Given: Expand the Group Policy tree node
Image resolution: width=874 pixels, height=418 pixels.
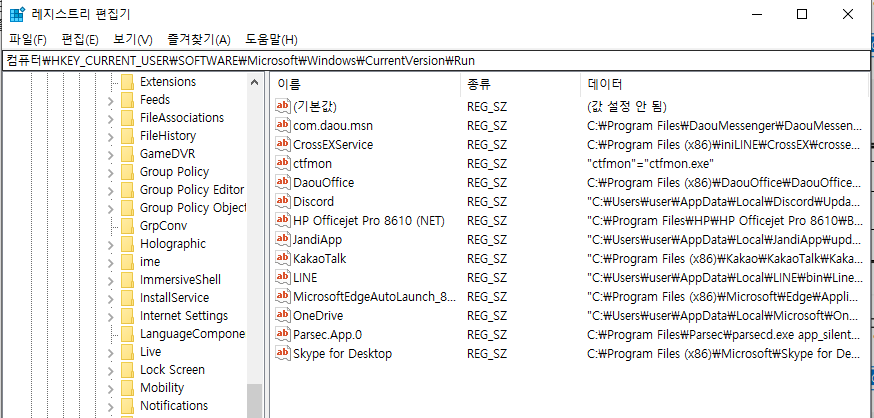Looking at the screenshot, I should (x=110, y=173).
